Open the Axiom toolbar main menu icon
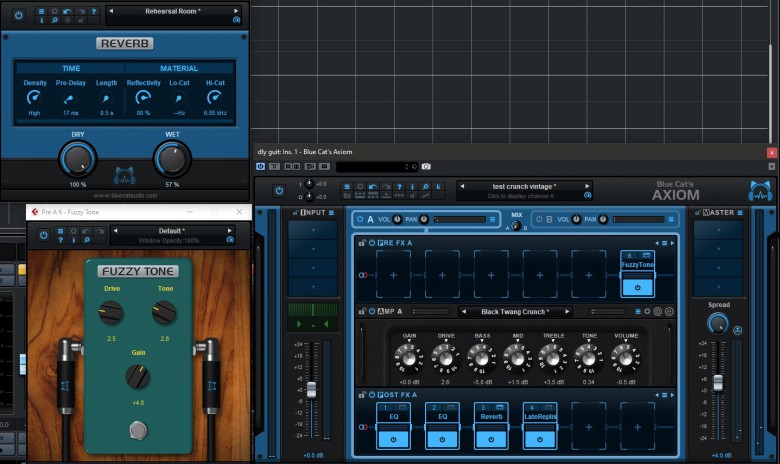The image size is (780, 464). click(347, 186)
